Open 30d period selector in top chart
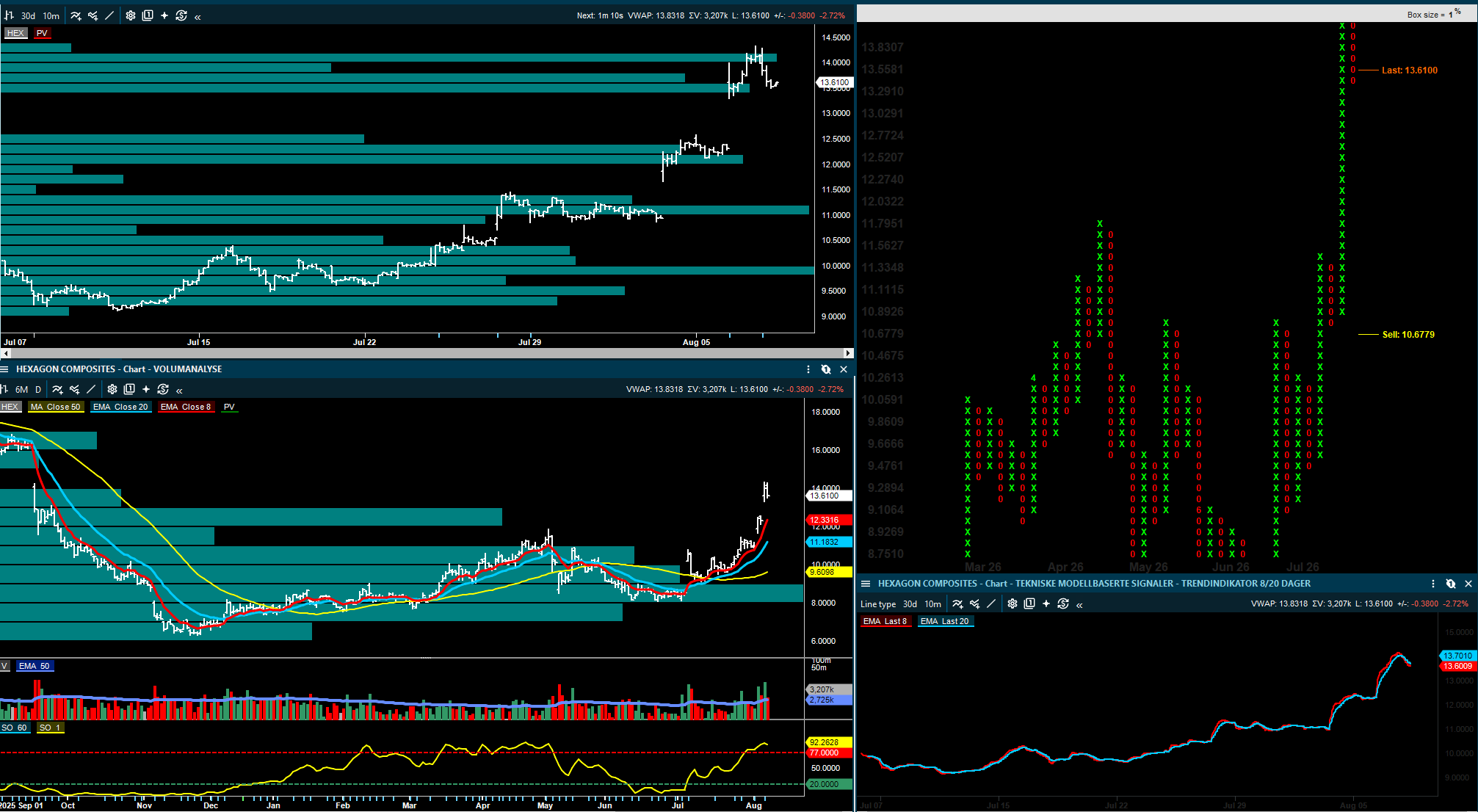The image size is (1478, 812). point(28,15)
